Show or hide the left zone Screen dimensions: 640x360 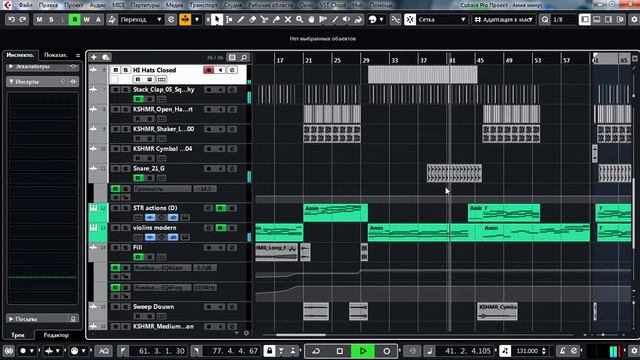pyautogui.click(x=585, y=20)
